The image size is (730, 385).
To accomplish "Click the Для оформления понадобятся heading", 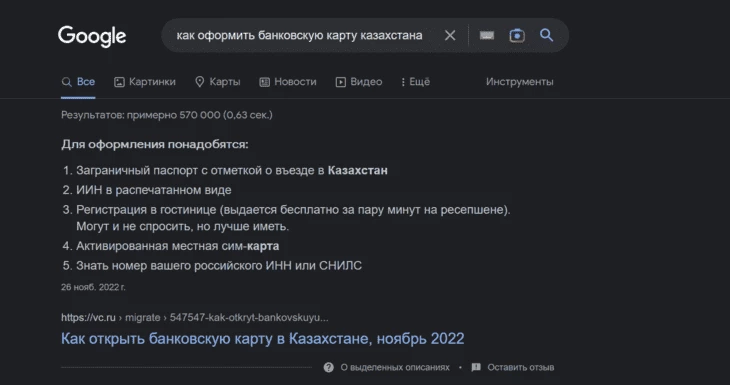I will point(155,144).
